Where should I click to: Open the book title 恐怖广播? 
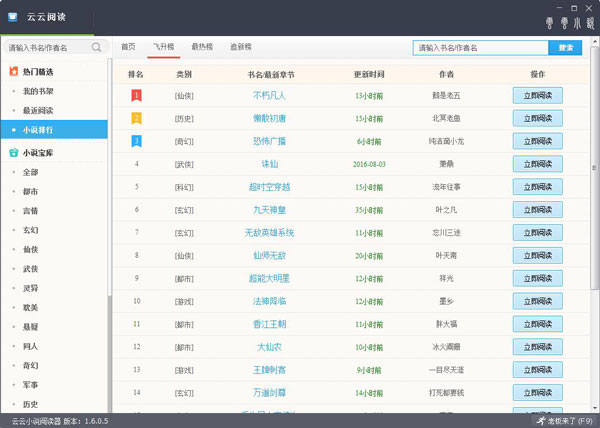[x=269, y=141]
